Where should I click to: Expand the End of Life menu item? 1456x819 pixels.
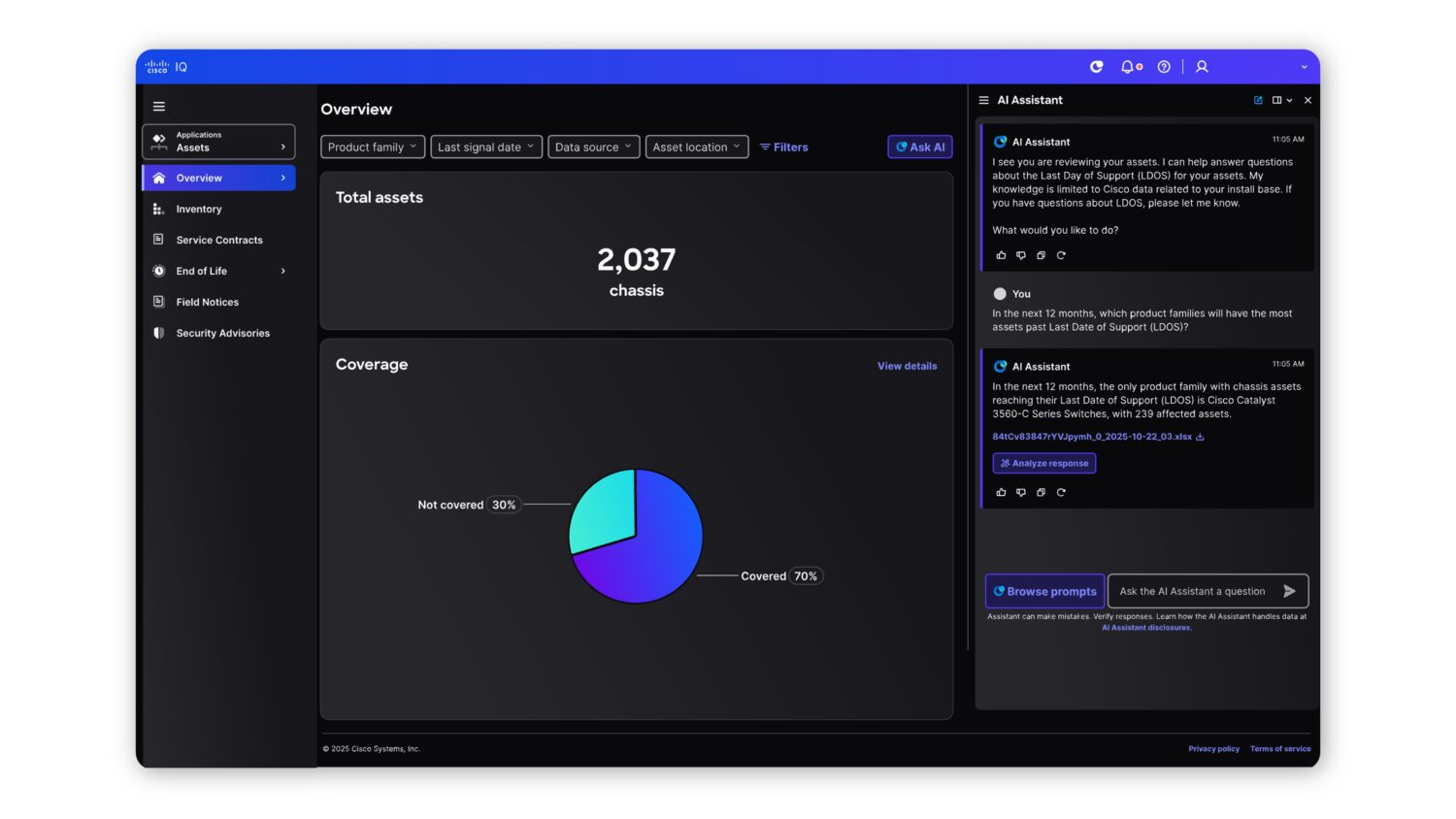(201, 271)
